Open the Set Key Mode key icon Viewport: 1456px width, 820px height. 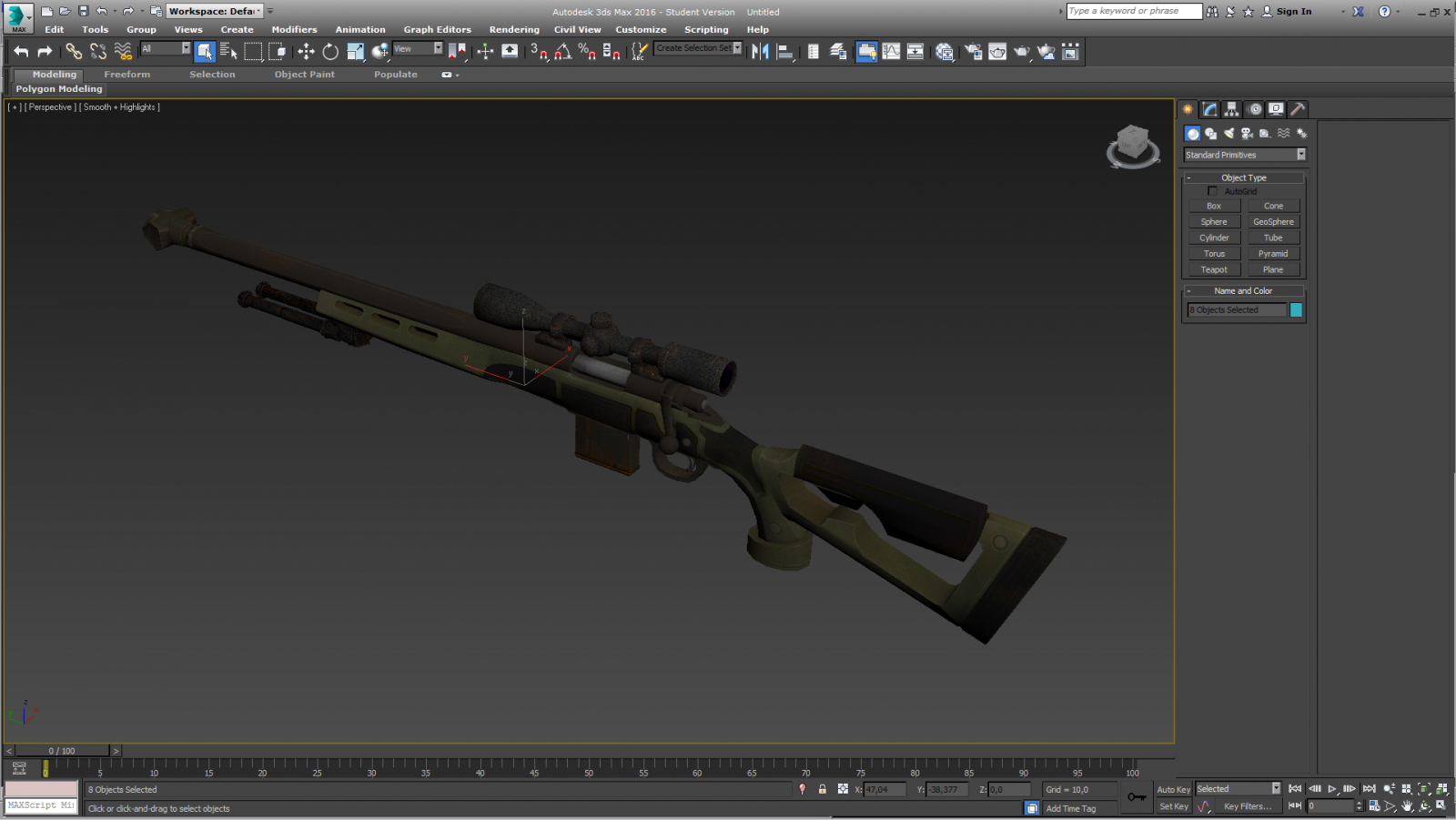[1137, 797]
